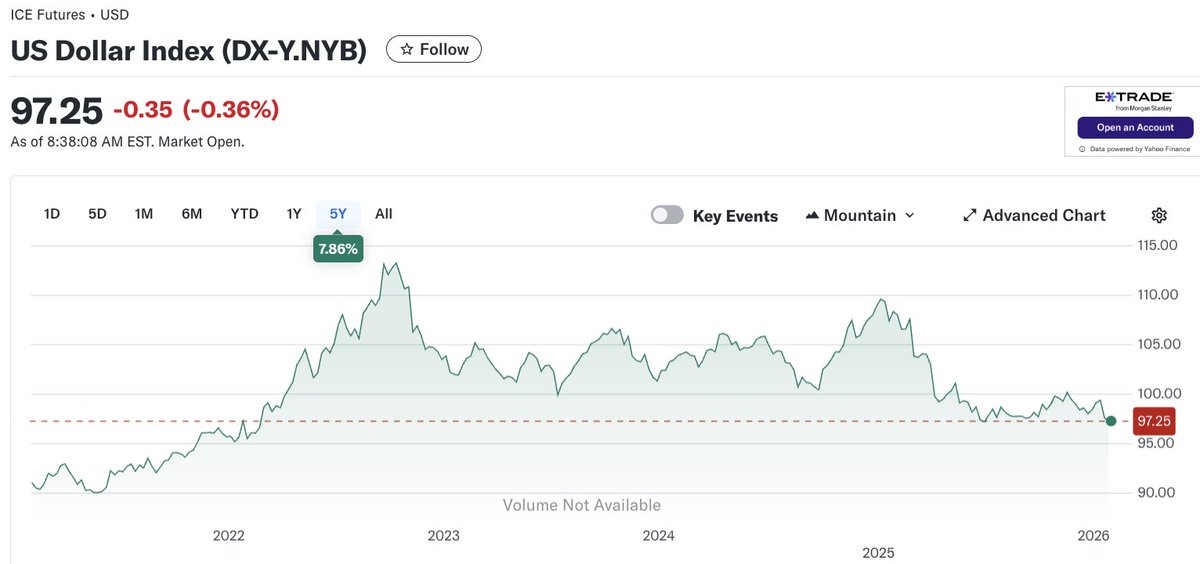Image resolution: width=1200 pixels, height=564 pixels.
Task: Click the 90.00 y-axis label
Action: pyautogui.click(x=1157, y=492)
